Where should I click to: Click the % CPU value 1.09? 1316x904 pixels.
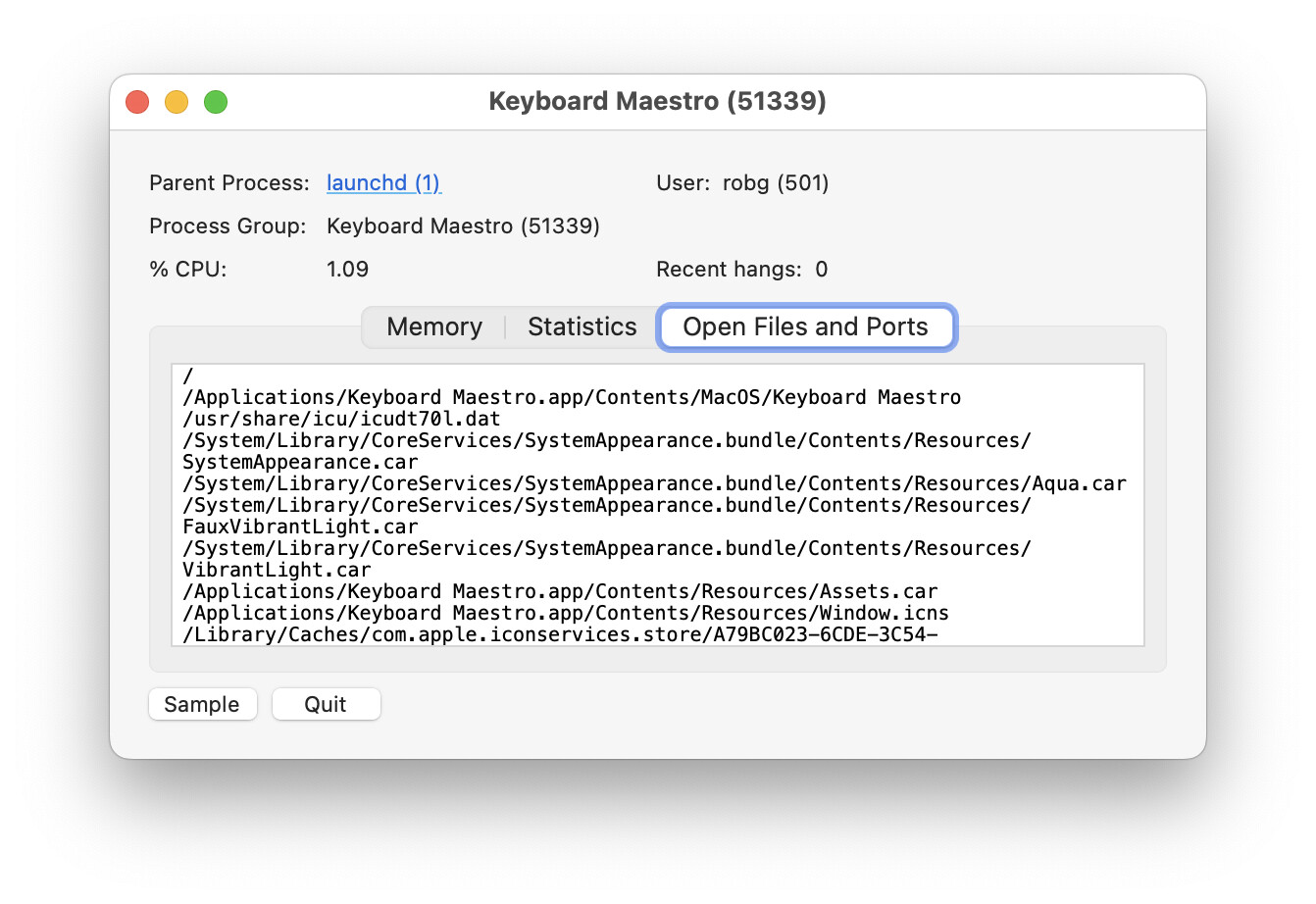click(x=347, y=270)
